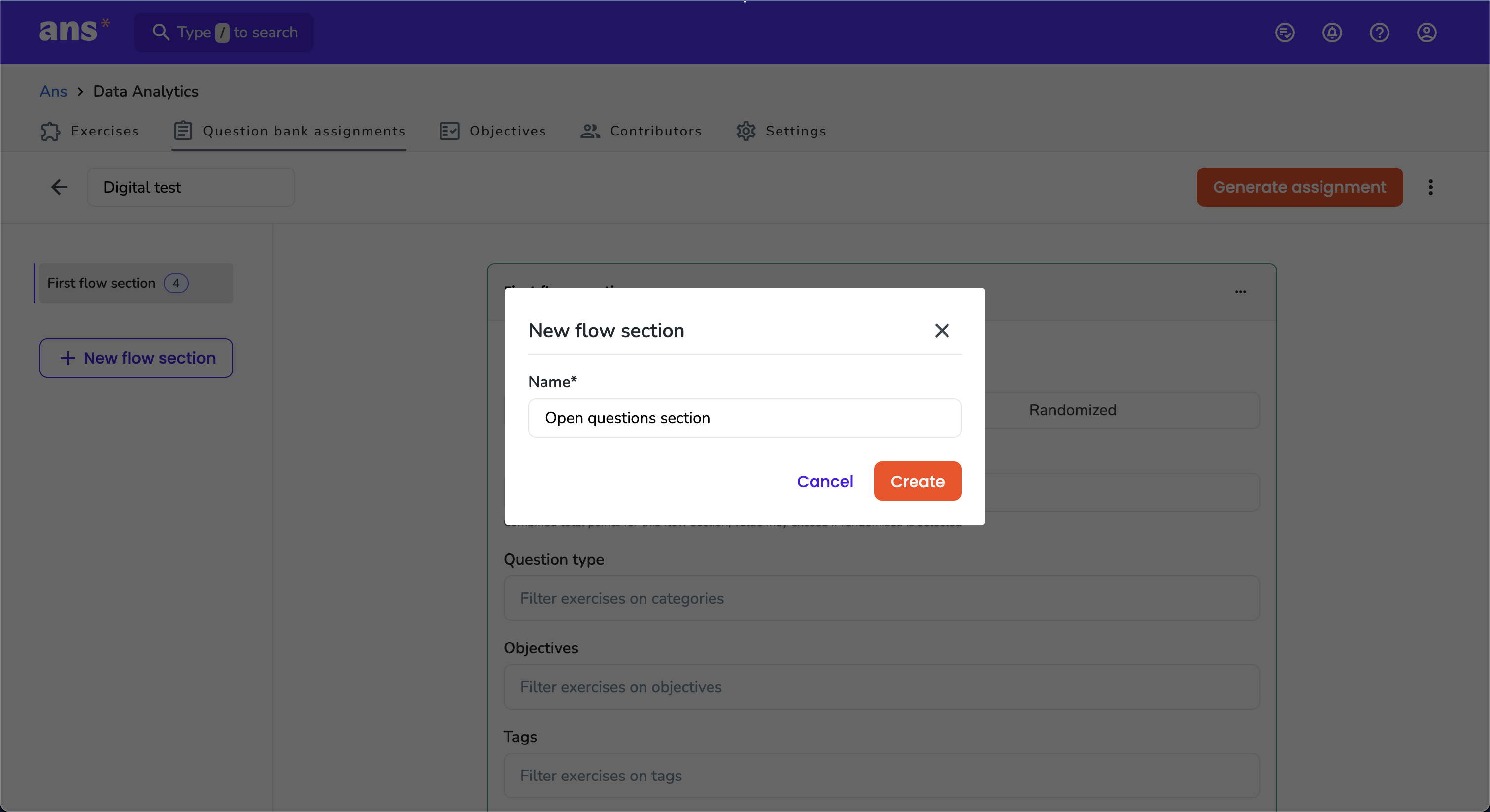Switch to the Exercises tab
The image size is (1490, 812).
click(90, 131)
